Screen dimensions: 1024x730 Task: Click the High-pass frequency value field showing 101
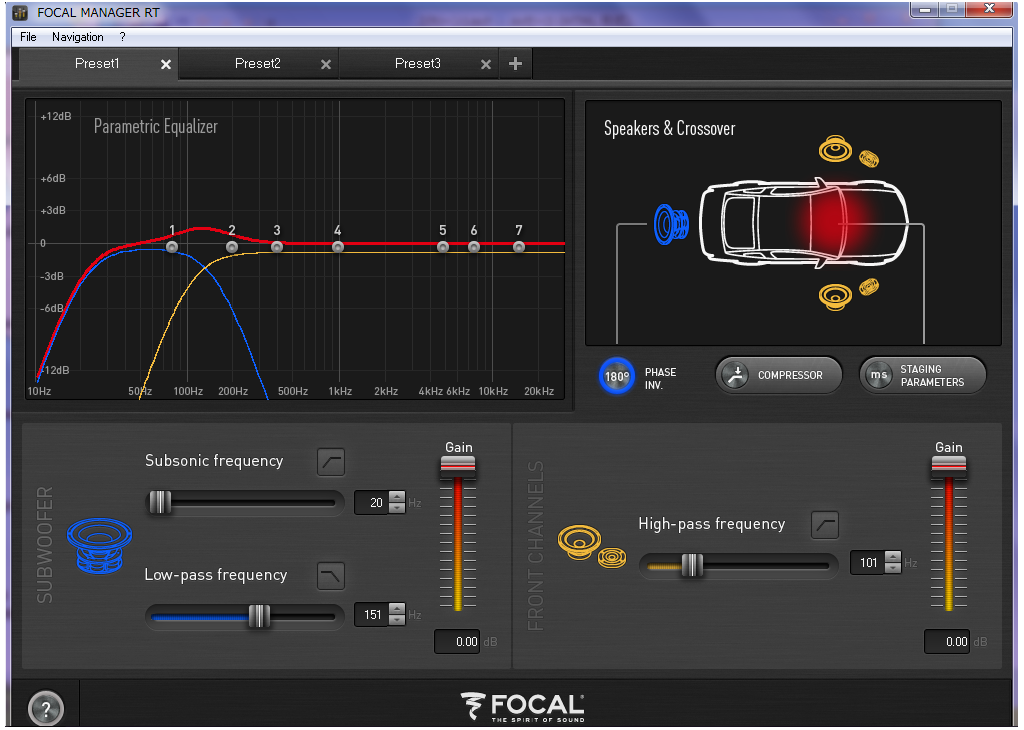(x=868, y=563)
